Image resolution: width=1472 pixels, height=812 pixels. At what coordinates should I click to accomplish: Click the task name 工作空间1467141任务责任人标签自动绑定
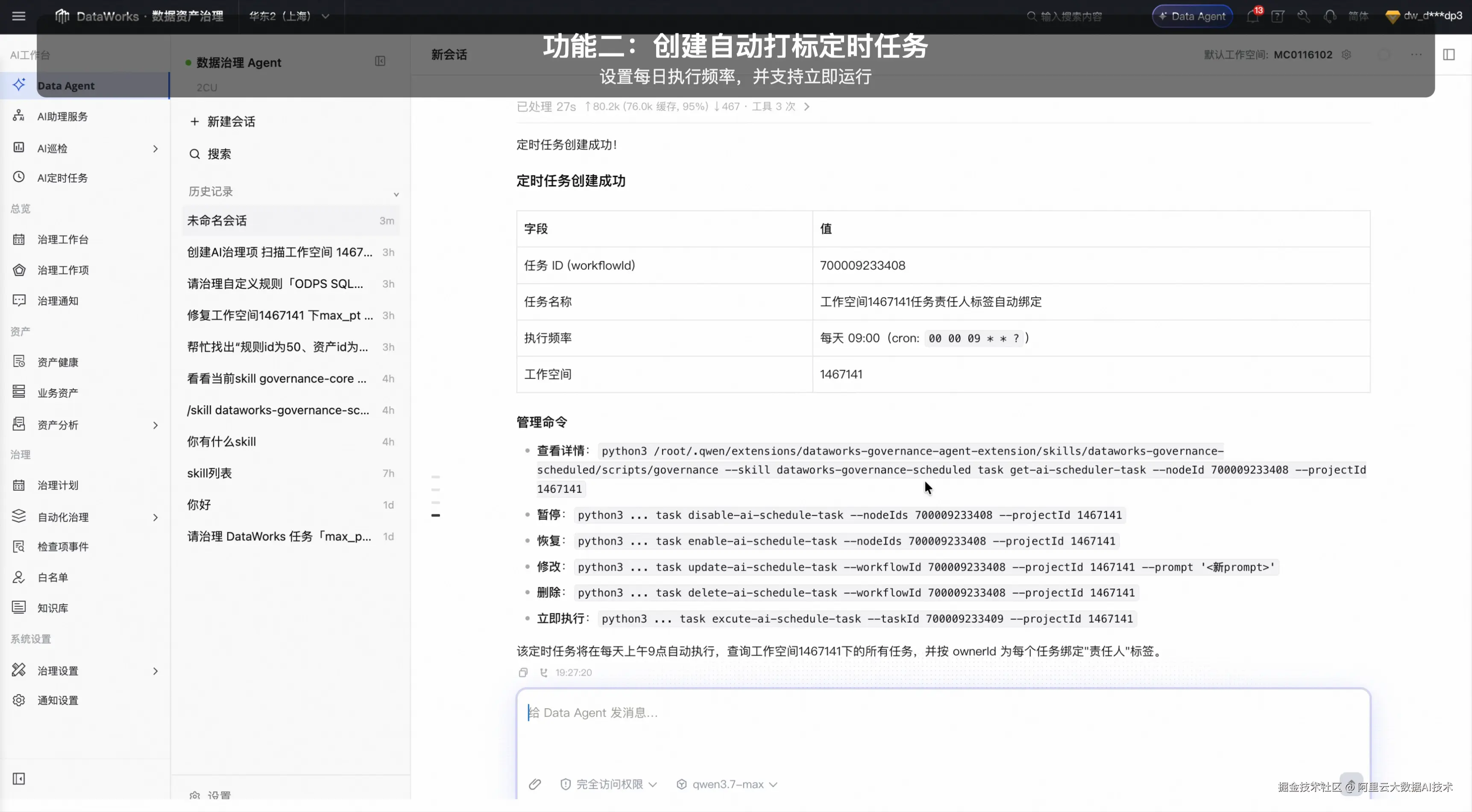click(x=931, y=301)
